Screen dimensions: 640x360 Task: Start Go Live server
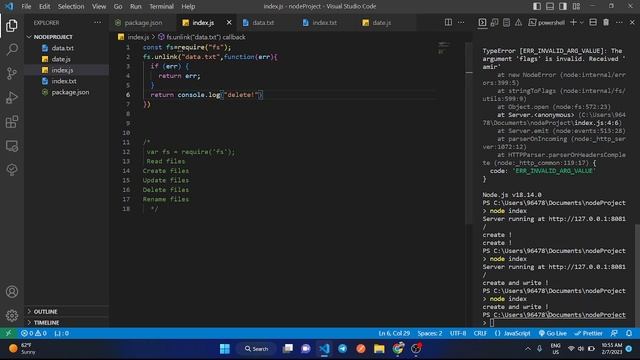click(x=552, y=333)
